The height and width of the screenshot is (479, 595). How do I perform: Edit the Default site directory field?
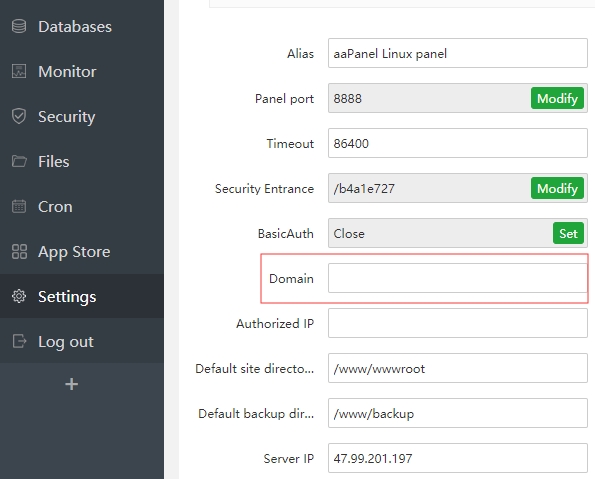458,368
